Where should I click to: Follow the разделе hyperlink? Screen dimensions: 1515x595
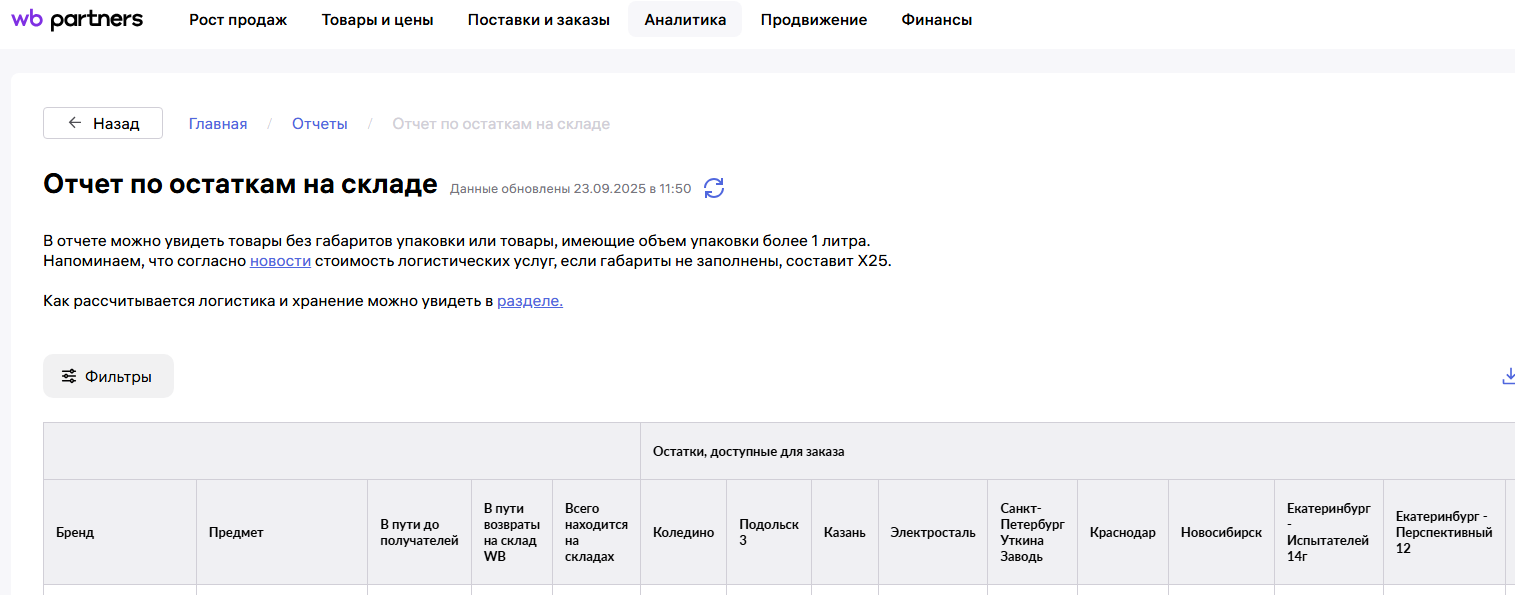click(x=529, y=300)
